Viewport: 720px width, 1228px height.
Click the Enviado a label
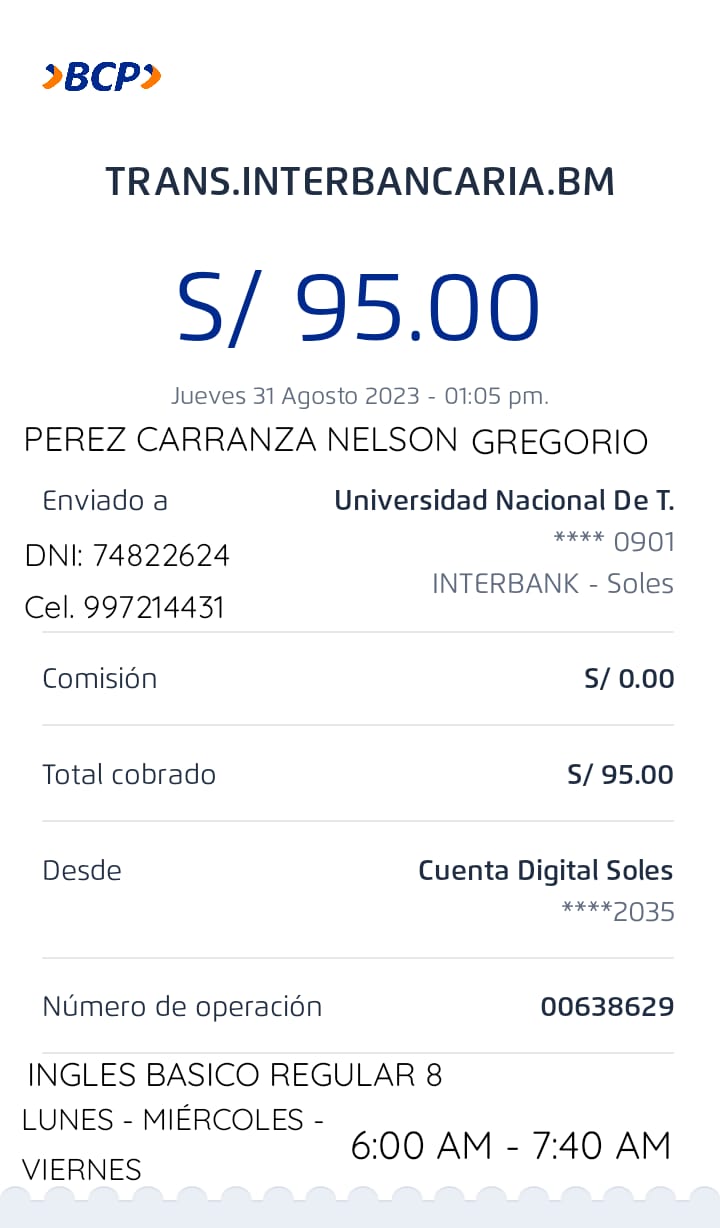click(x=105, y=500)
